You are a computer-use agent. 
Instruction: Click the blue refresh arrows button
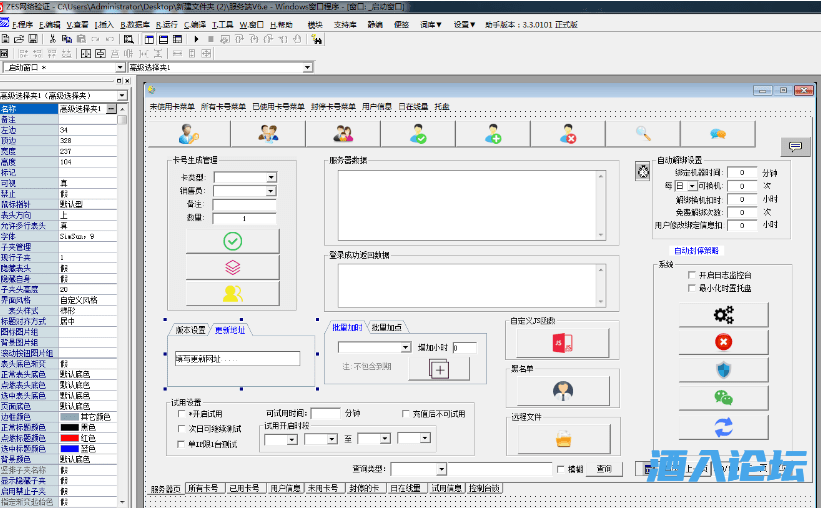724,426
